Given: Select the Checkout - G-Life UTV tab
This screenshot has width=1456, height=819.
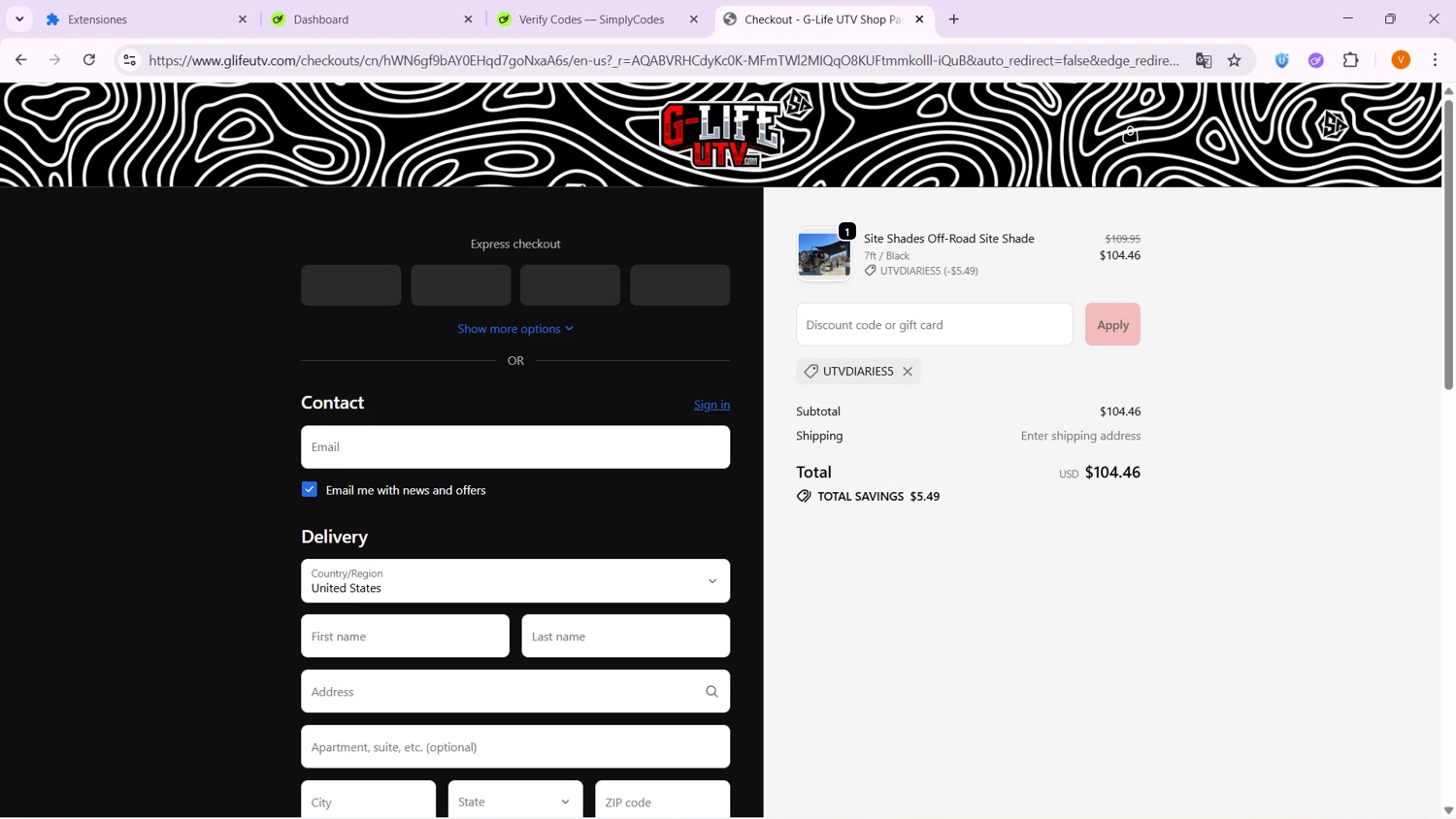Looking at the screenshot, I should (824, 19).
